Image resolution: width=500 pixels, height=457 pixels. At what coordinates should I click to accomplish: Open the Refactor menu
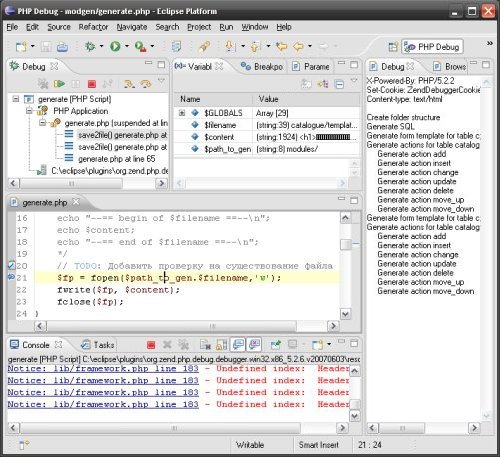point(93,27)
